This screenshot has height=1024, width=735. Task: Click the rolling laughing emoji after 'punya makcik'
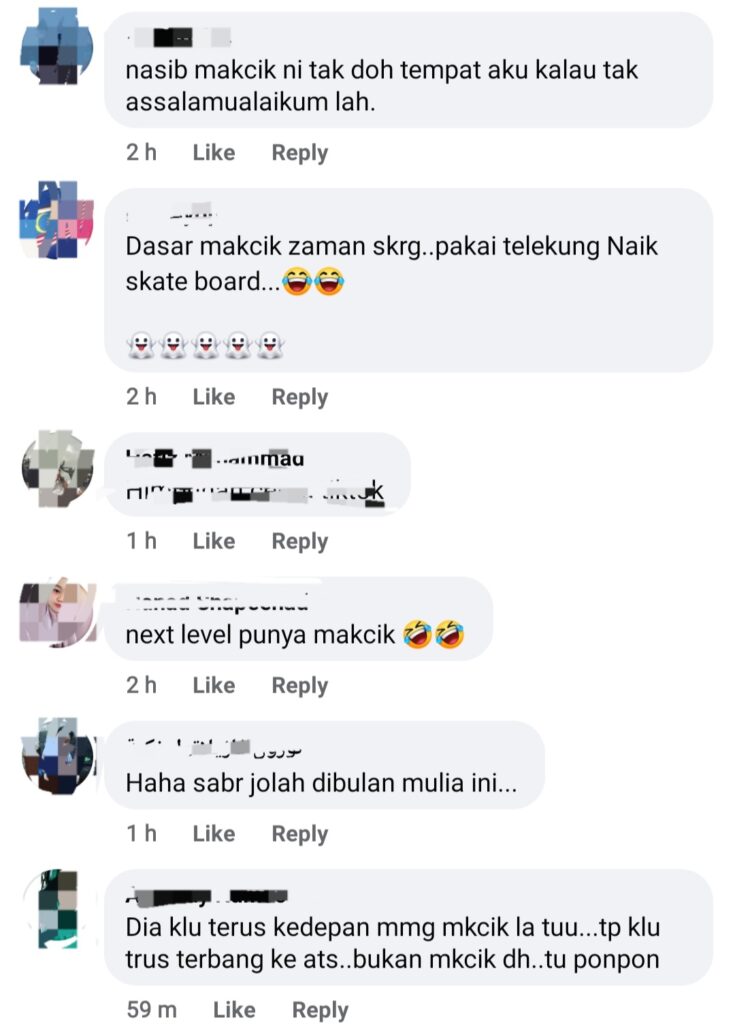pyautogui.click(x=433, y=634)
